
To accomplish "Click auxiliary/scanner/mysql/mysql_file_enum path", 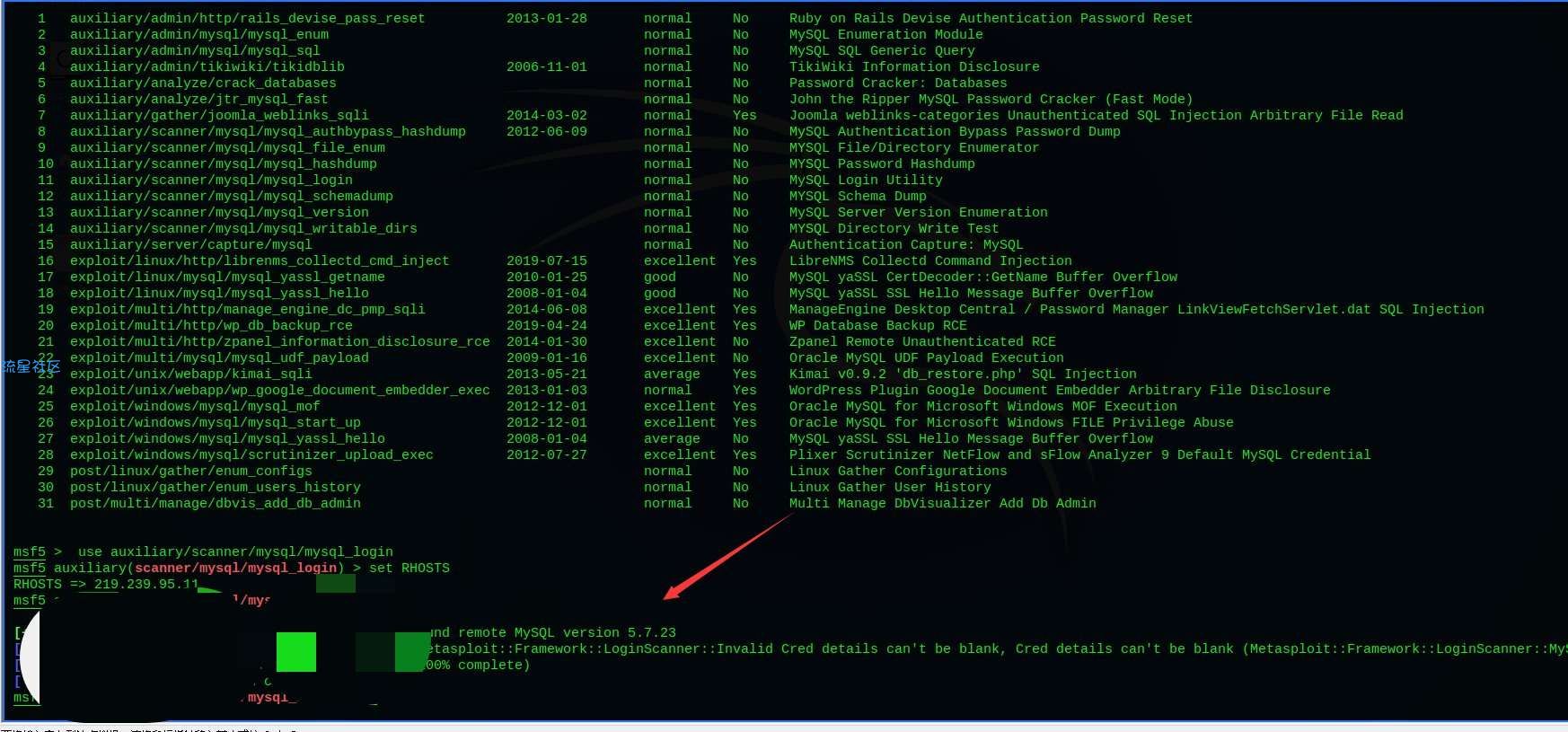I will tap(227, 147).
